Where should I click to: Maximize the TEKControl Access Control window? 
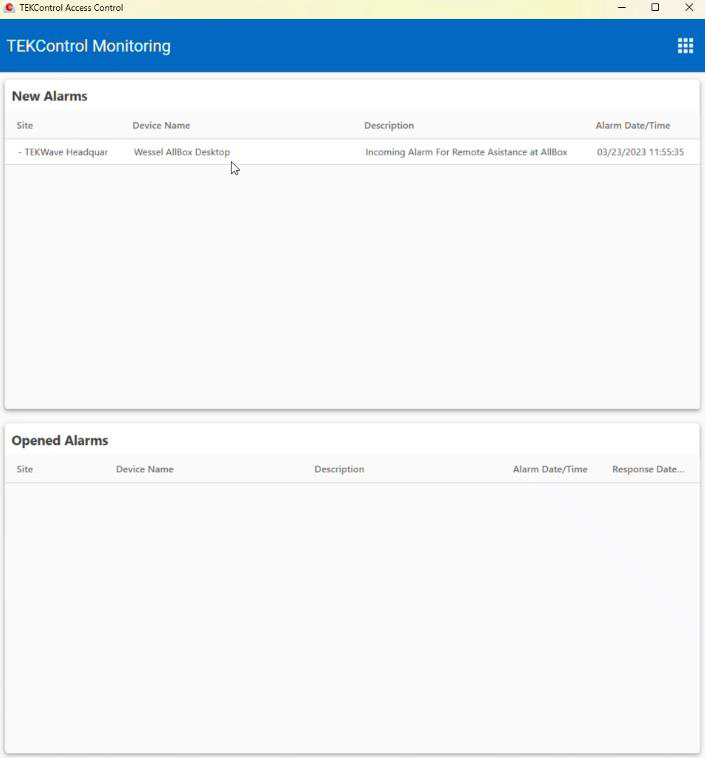tap(655, 7)
